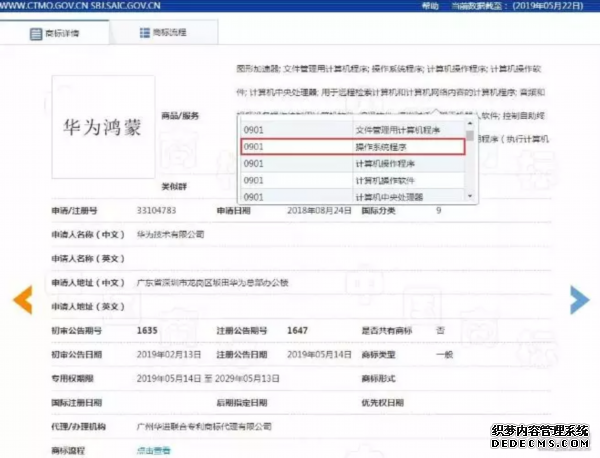Go to next trademark with blue arrow
The image size is (600, 458).
pyautogui.click(x=579, y=300)
